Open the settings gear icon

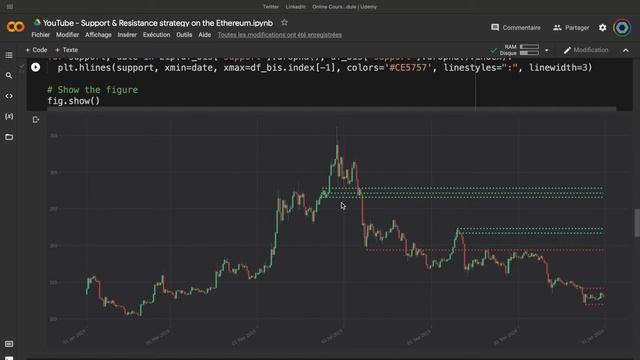click(602, 28)
